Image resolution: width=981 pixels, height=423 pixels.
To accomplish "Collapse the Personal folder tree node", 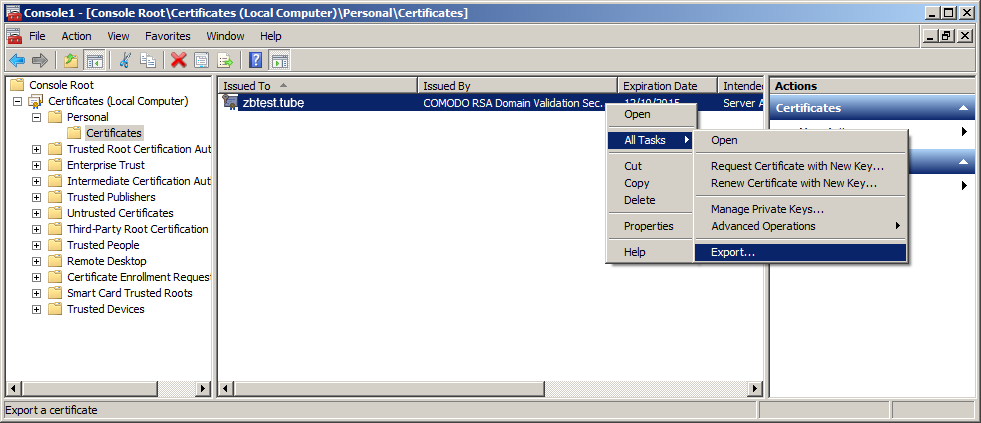I will pos(37,117).
